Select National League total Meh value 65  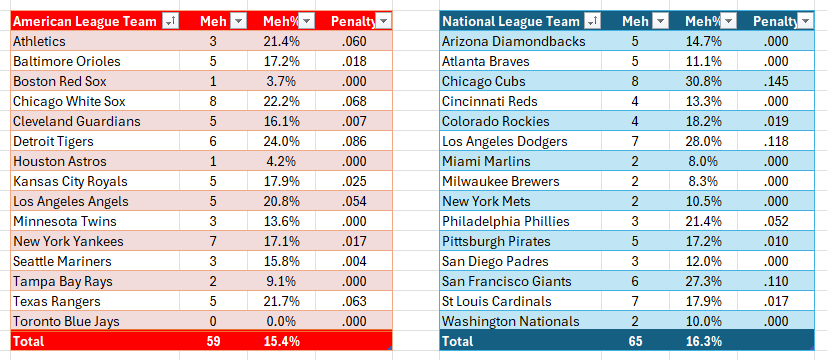pos(635,341)
